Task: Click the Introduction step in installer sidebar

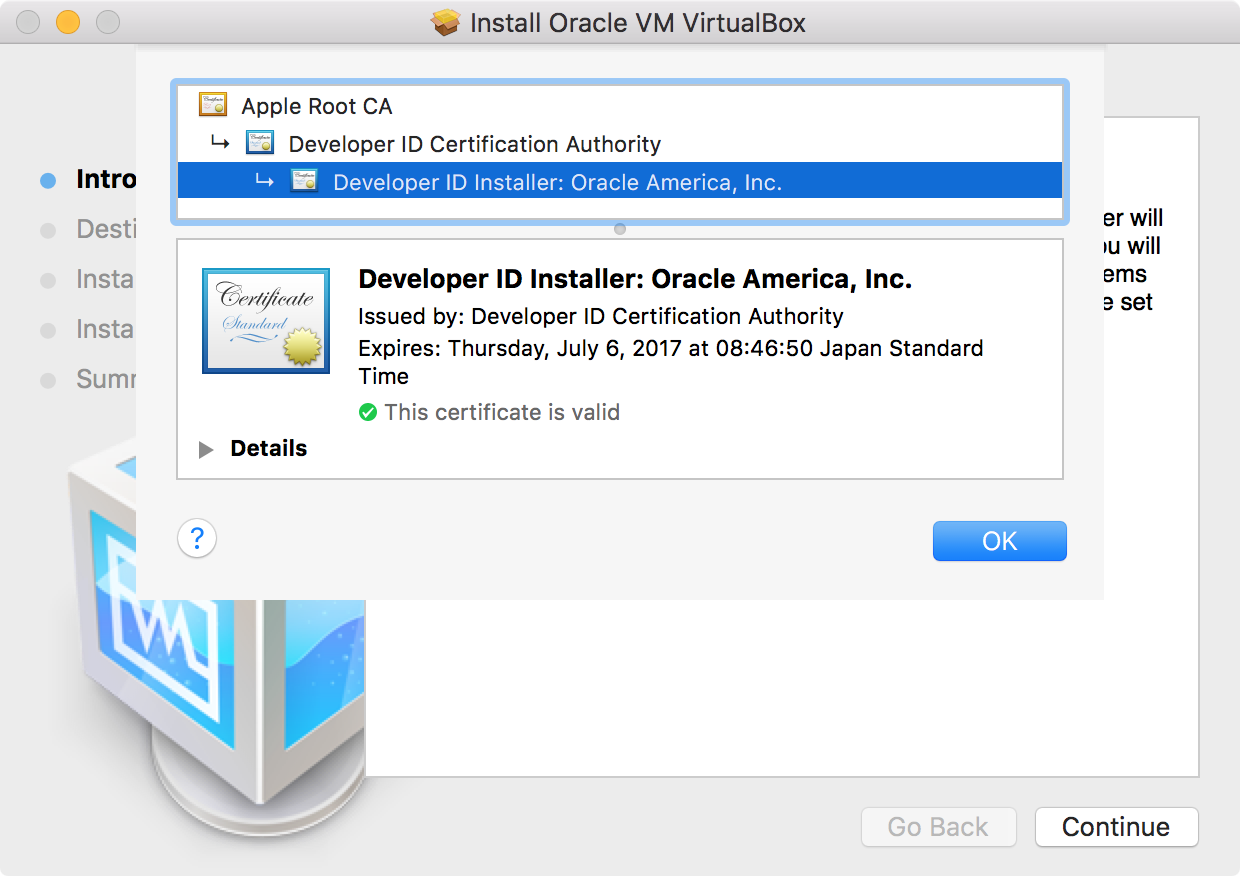Action: coord(90,180)
